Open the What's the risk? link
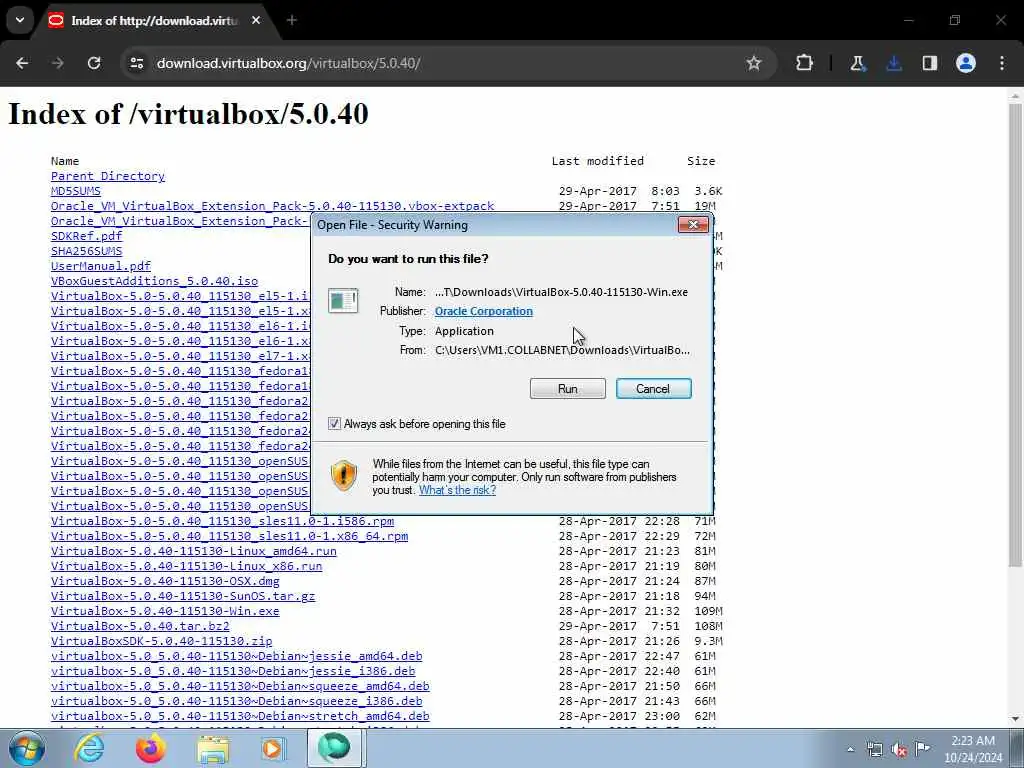Screen dimensions: 1024x768 point(457,490)
